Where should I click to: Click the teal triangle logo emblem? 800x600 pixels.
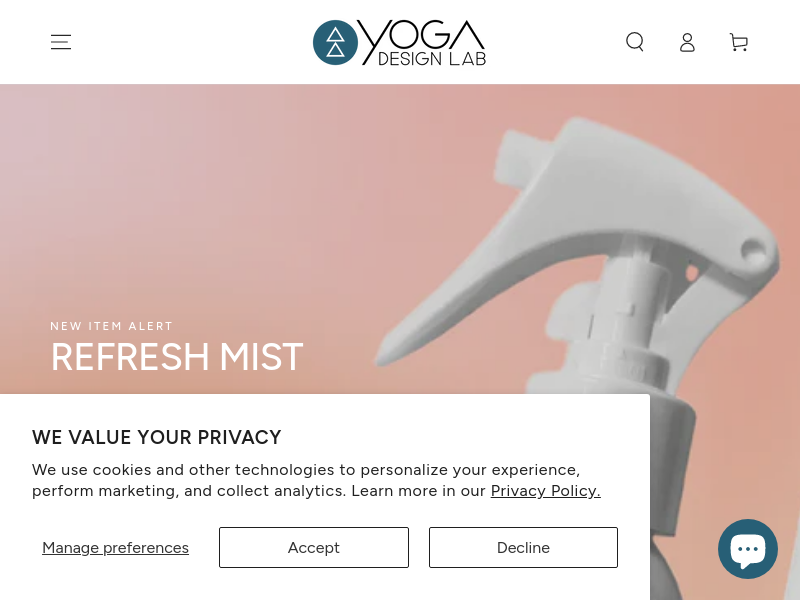point(335,42)
